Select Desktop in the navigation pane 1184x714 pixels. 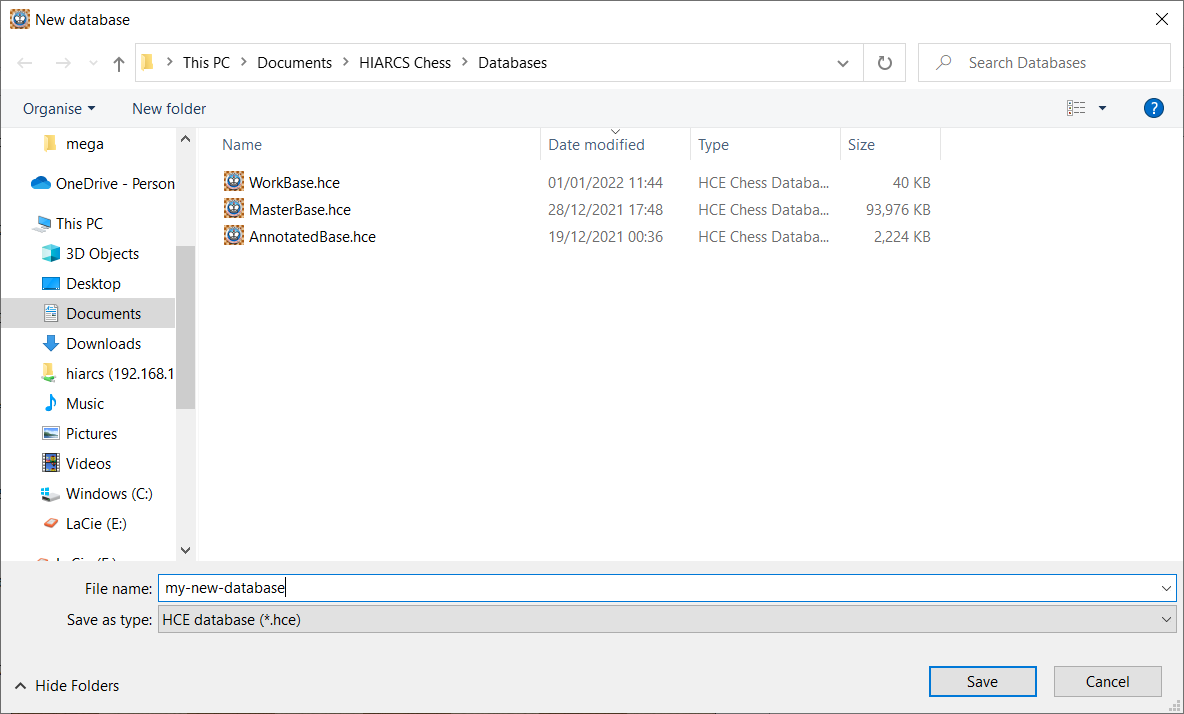pos(93,283)
